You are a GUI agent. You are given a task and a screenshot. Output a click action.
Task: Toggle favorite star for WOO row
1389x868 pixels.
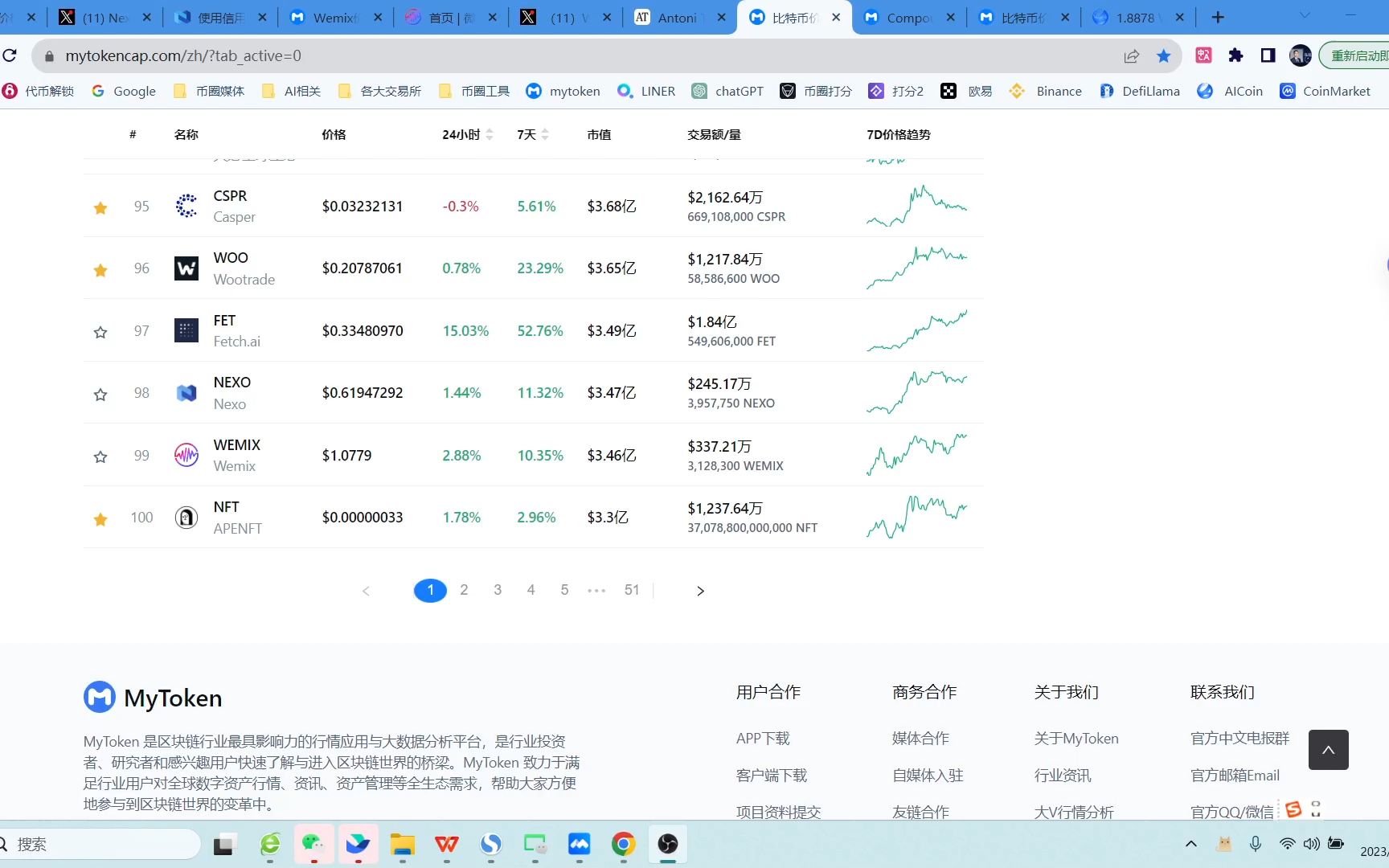[100, 270]
